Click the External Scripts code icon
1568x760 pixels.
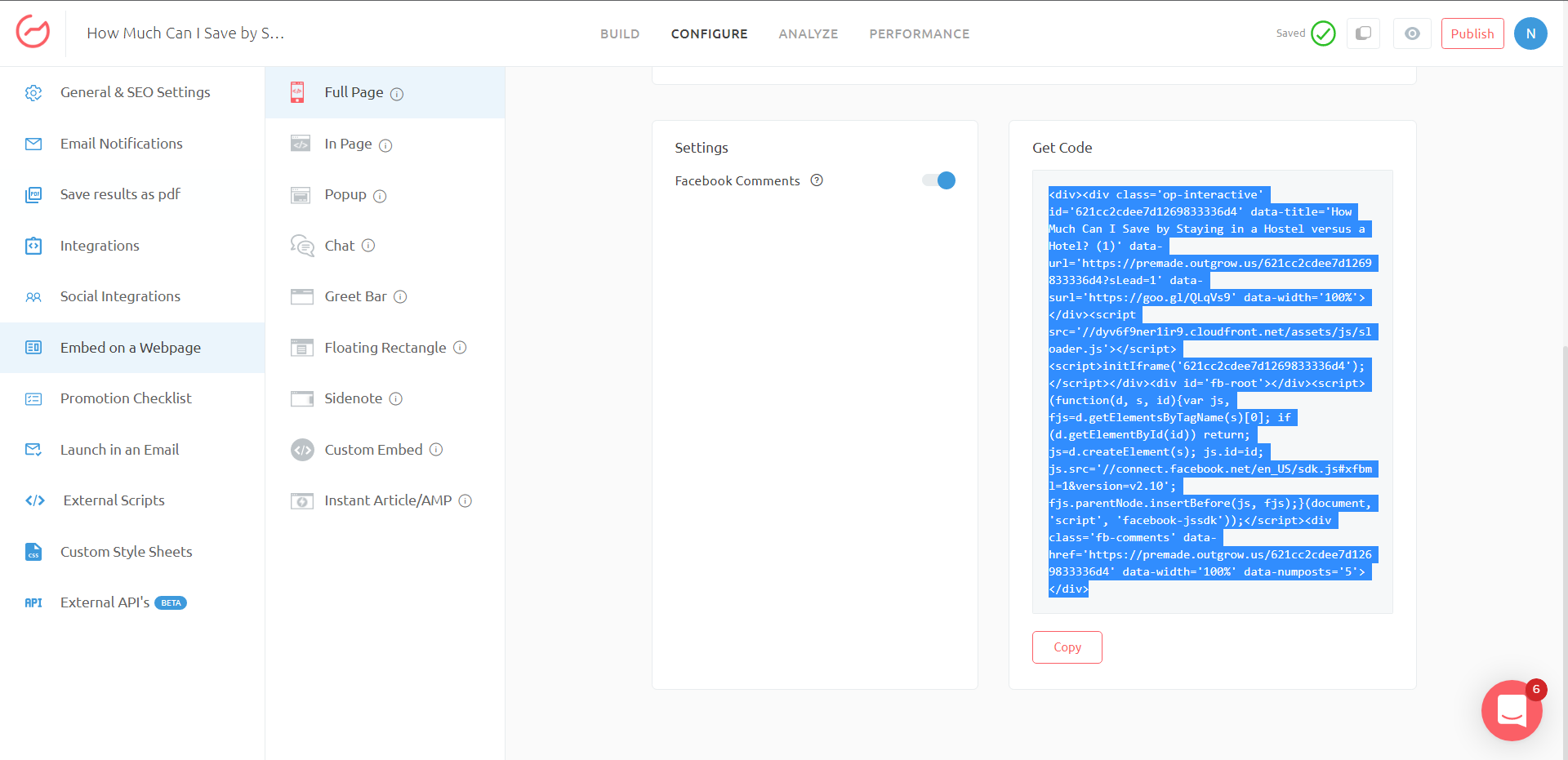[x=35, y=500]
